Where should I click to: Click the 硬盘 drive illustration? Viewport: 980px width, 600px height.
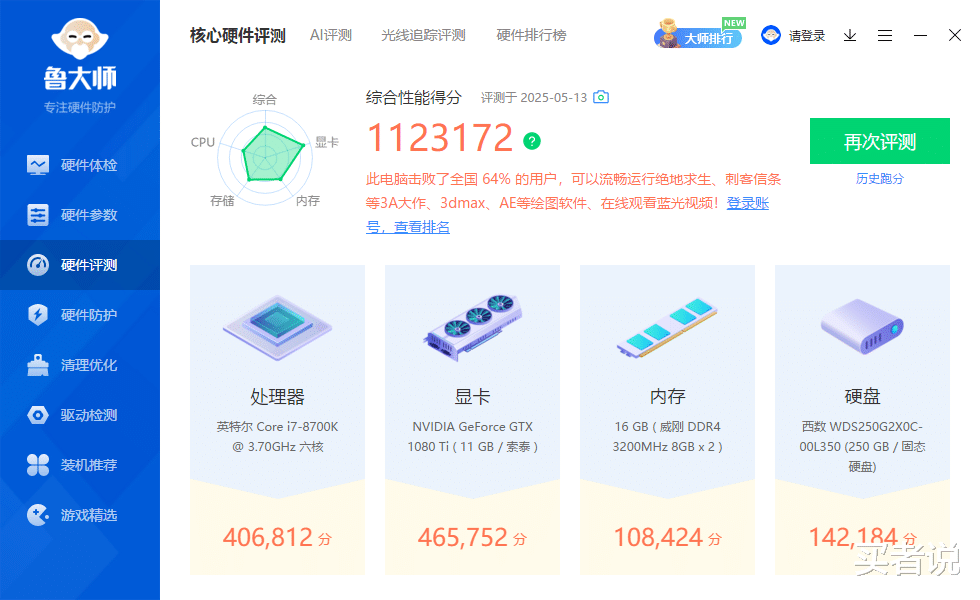(x=862, y=326)
